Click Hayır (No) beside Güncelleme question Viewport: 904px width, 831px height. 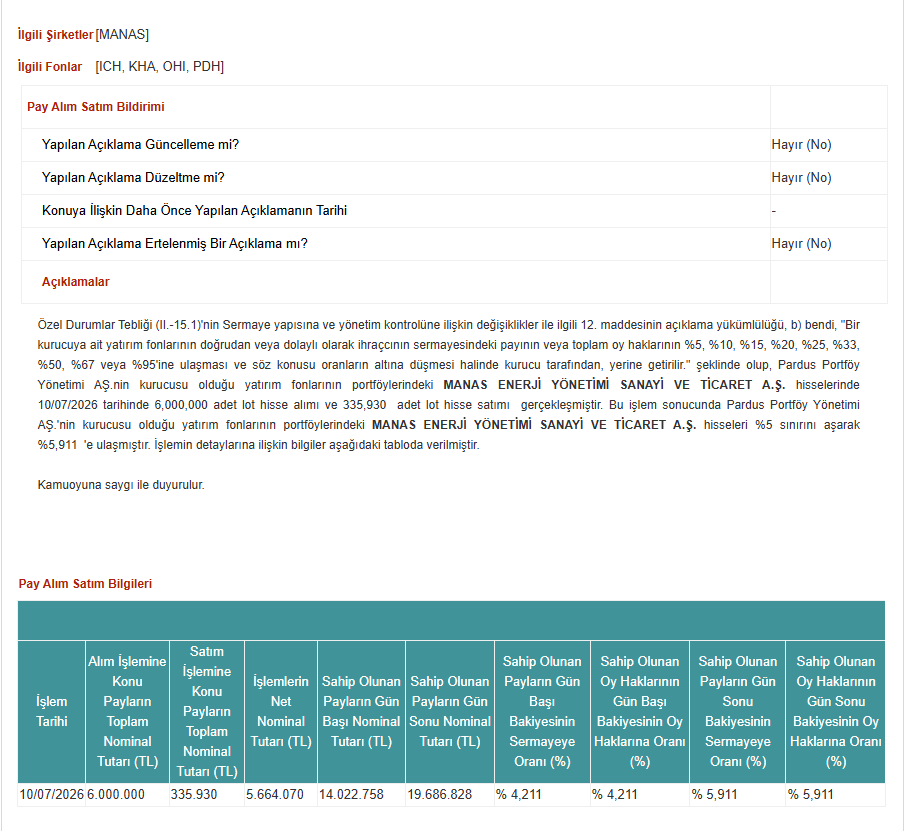tap(801, 145)
